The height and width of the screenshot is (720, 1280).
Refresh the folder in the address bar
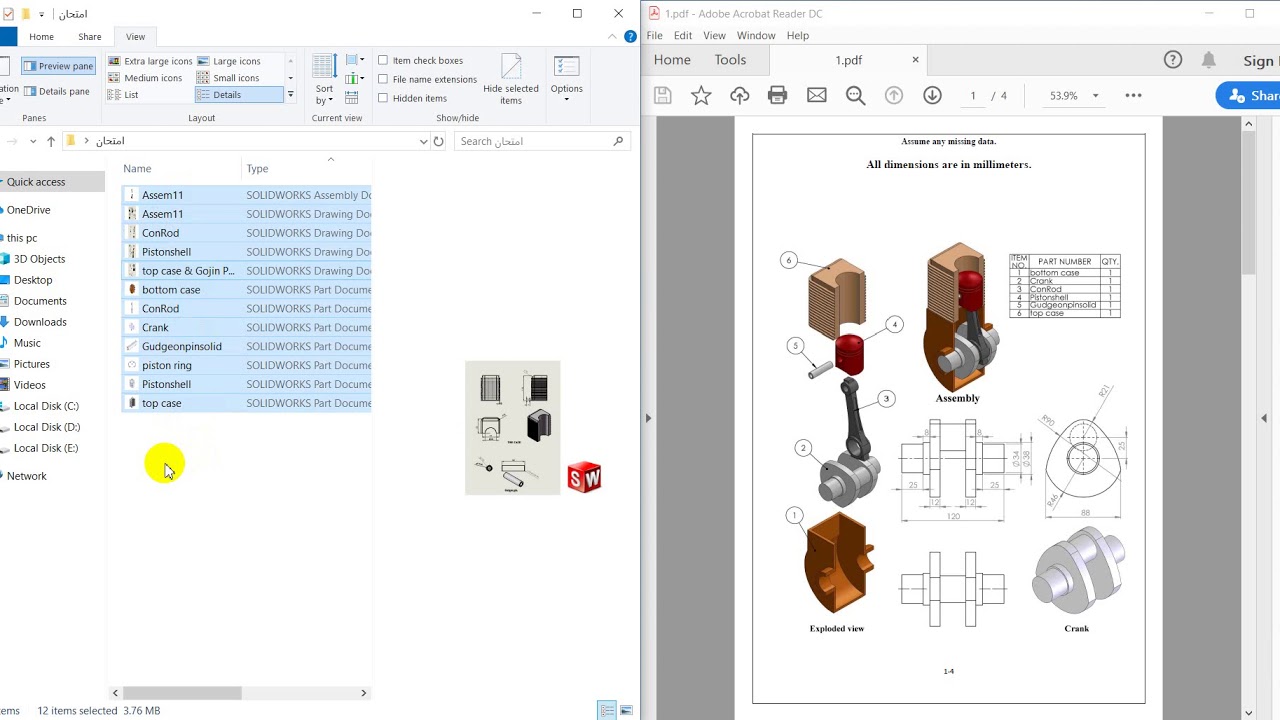438,141
